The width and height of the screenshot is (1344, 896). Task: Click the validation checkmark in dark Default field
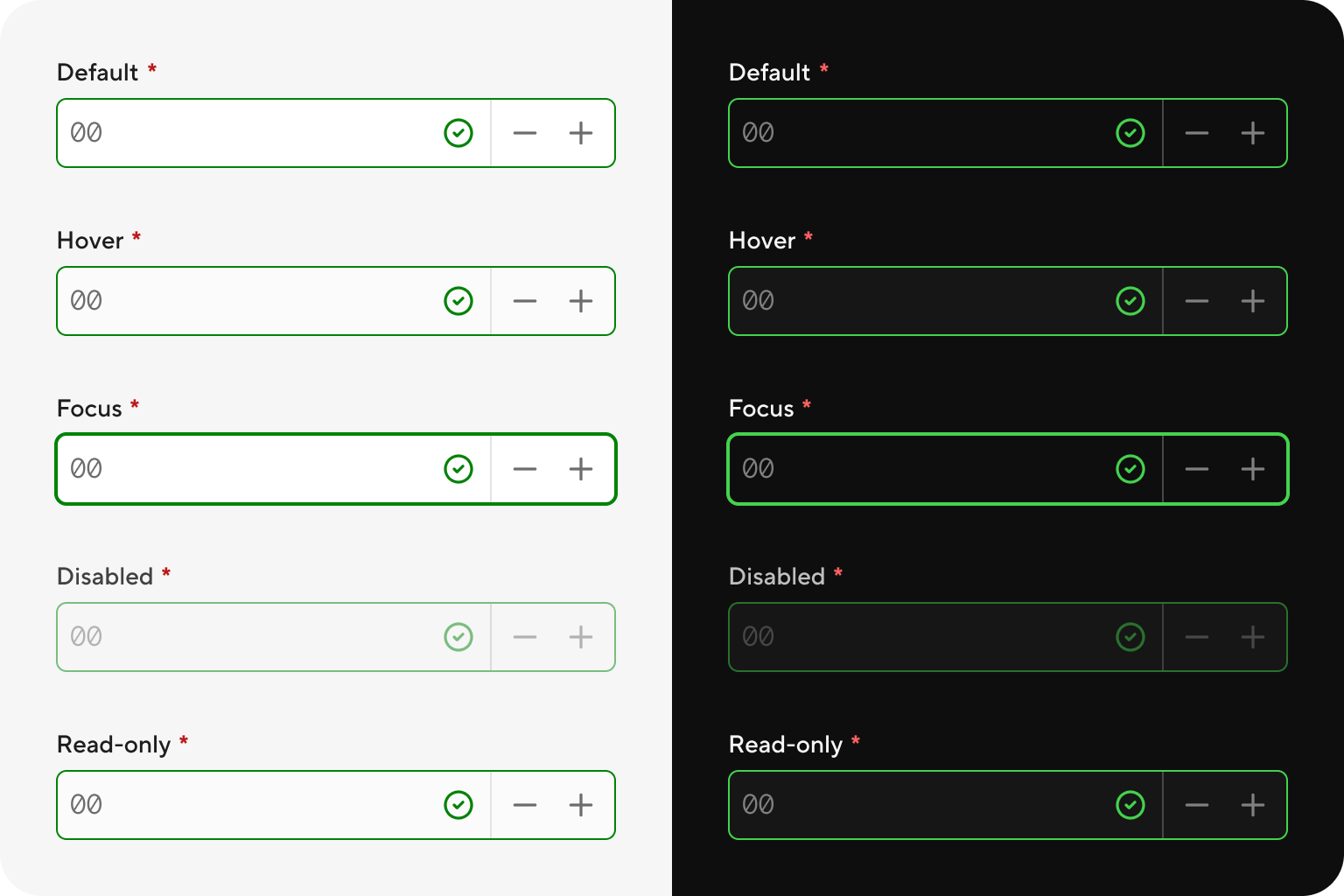coord(1130,133)
